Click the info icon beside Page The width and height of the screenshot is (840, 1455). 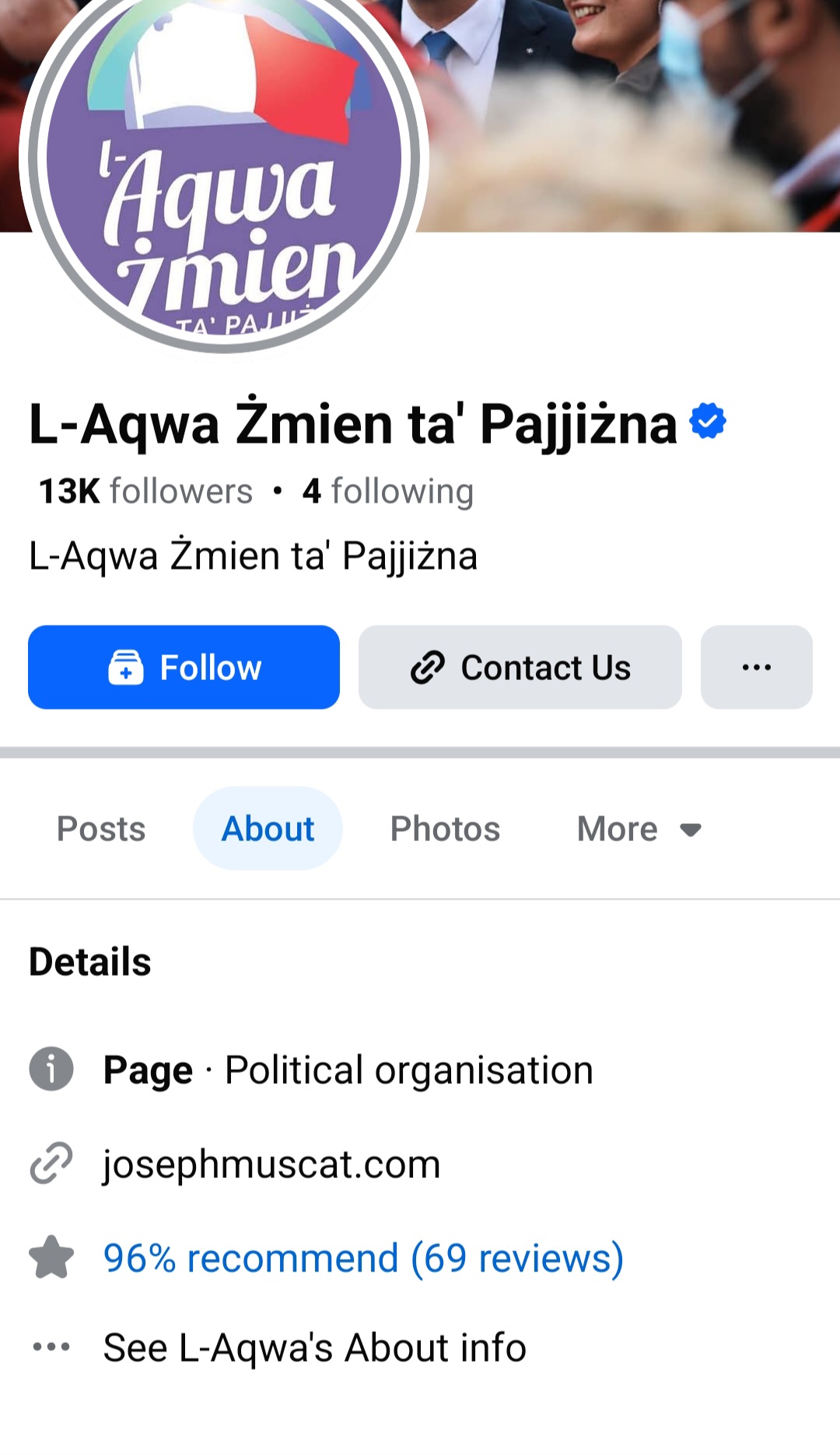(51, 1069)
